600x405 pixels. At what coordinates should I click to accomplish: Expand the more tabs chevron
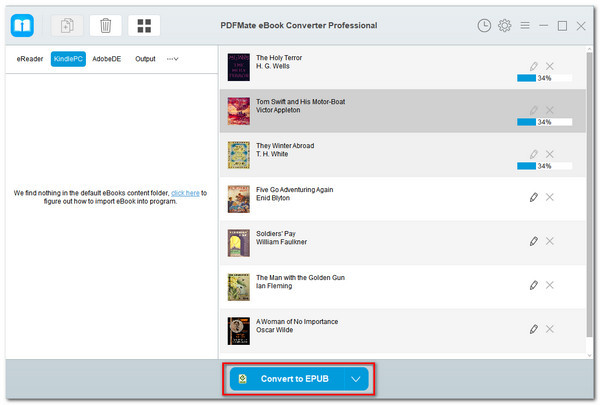pos(172,59)
